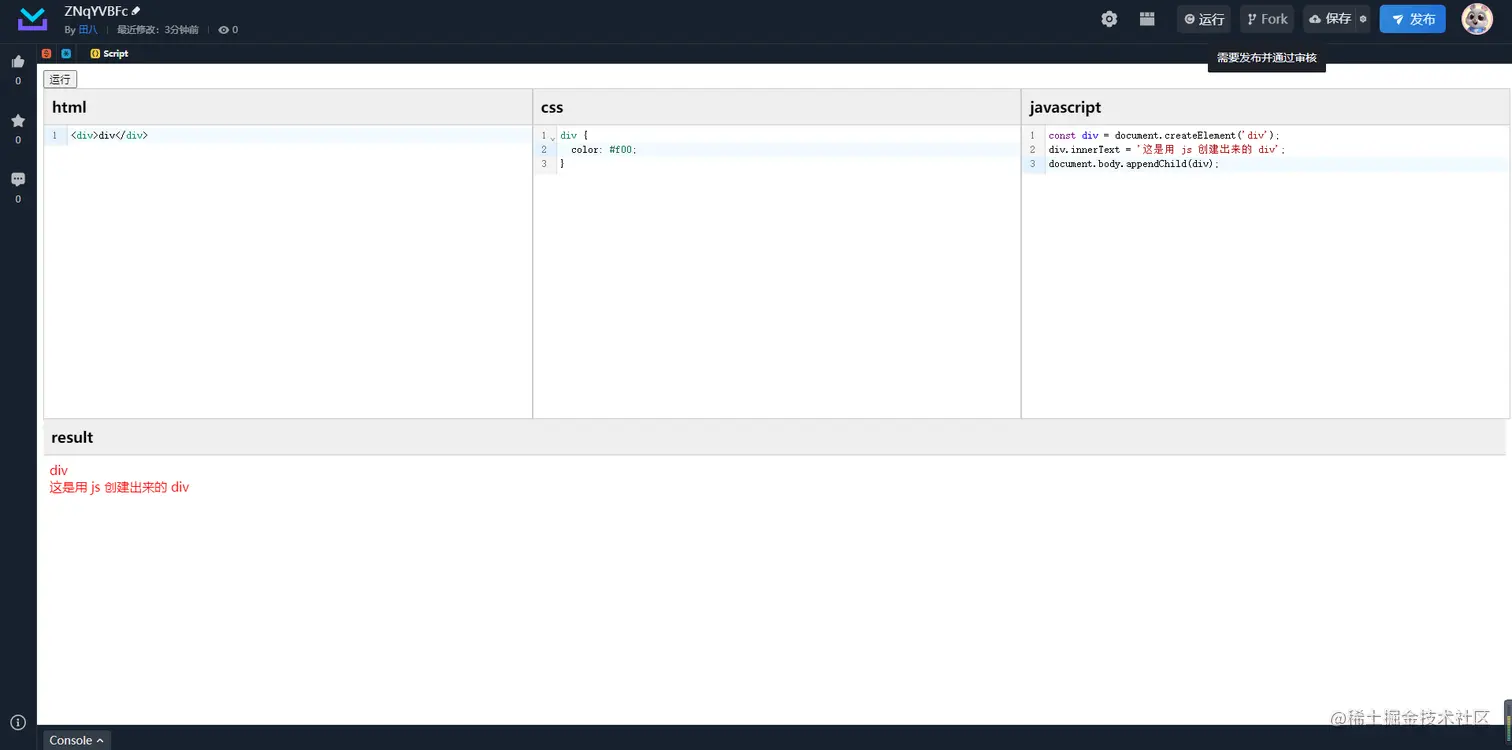The width and height of the screenshot is (1512, 750).
Task: Open the info icon in the left sidebar
Action: 18,722
